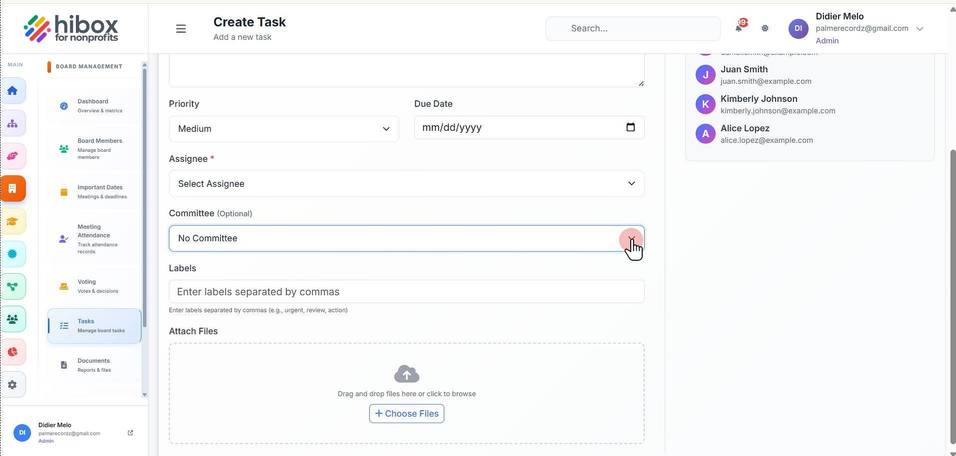Click the Board Members icon in sidebar

pyautogui.click(x=64, y=149)
